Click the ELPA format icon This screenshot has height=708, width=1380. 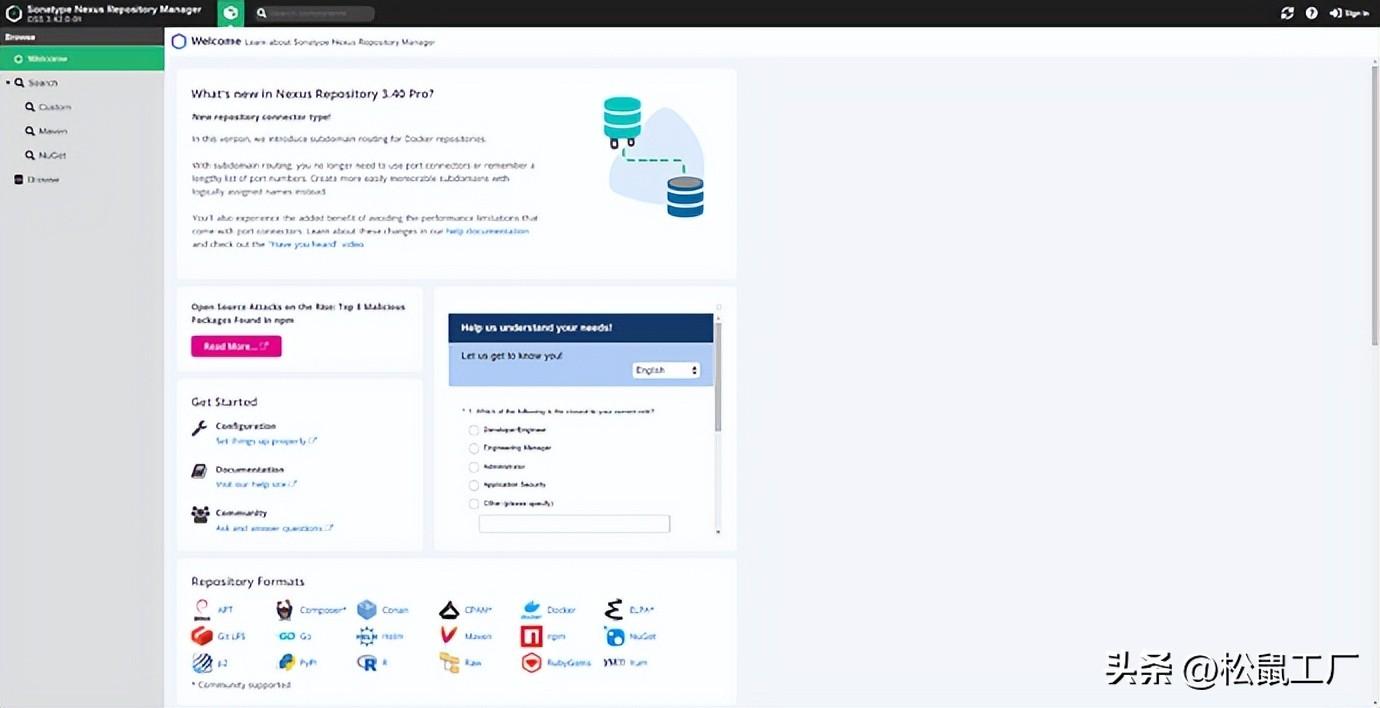click(613, 609)
